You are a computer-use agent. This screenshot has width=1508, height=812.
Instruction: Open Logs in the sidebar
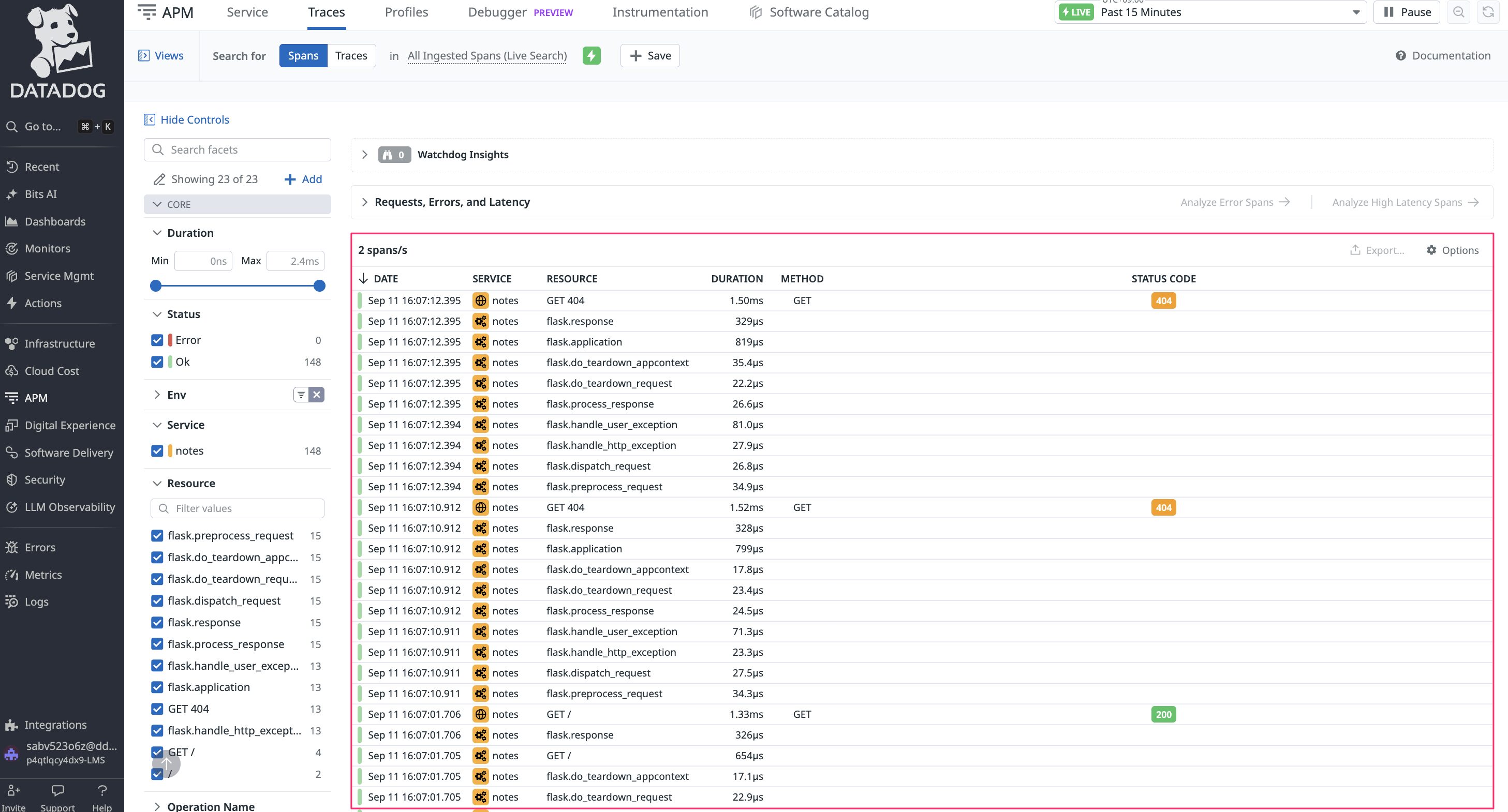pyautogui.click(x=36, y=603)
